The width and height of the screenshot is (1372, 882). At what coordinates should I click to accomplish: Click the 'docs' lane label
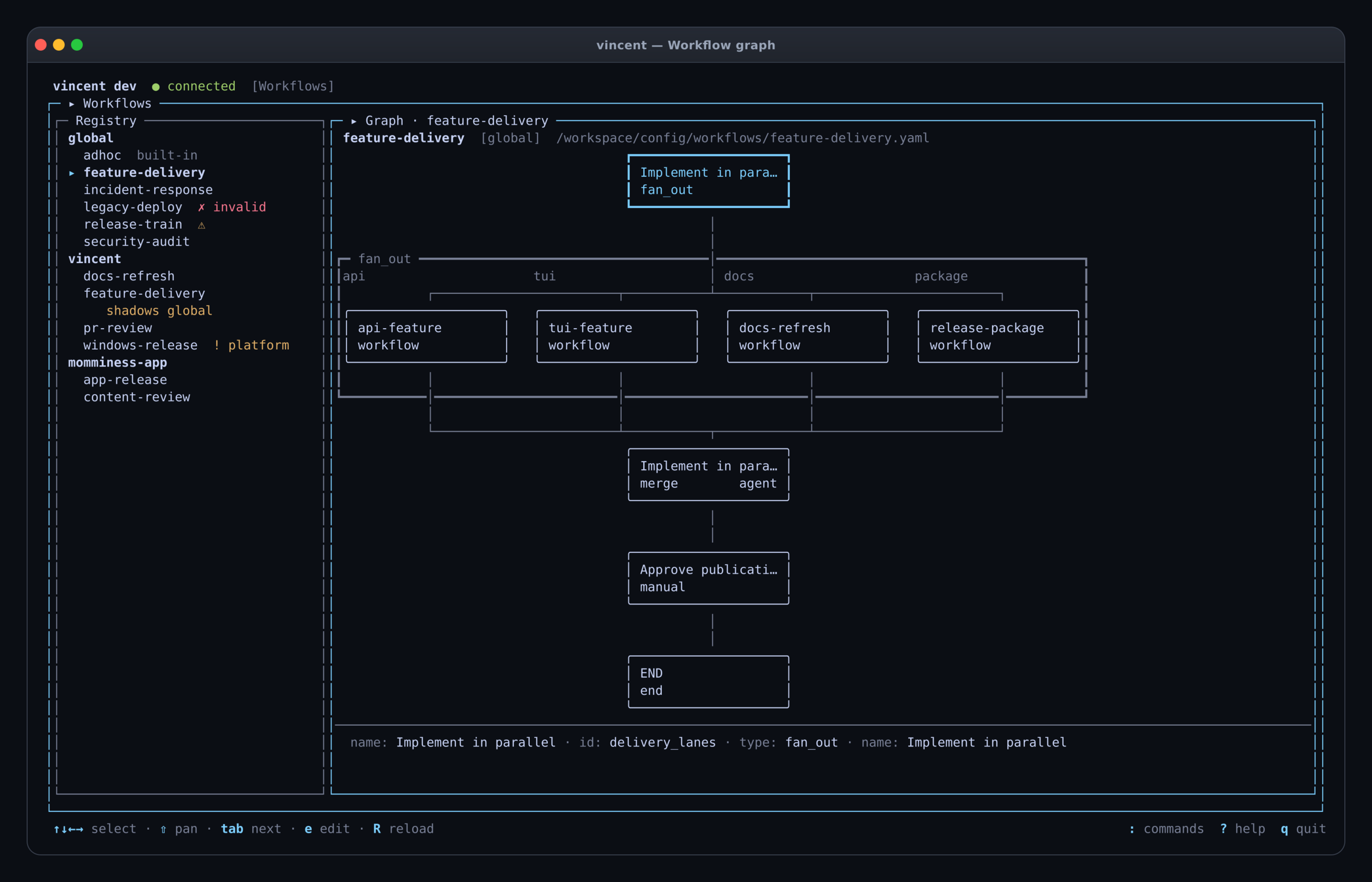(x=739, y=276)
